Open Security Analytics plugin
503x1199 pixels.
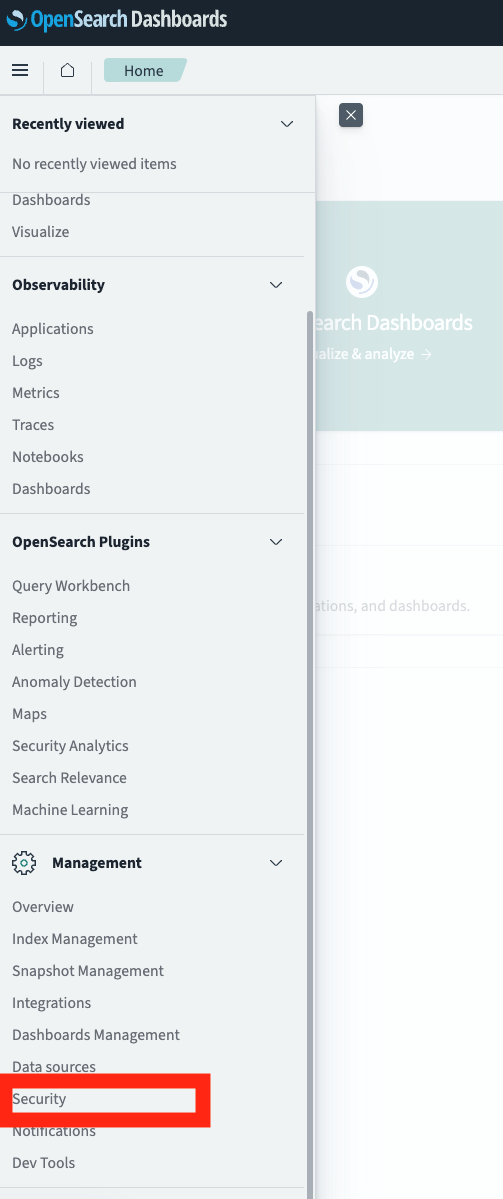pos(70,746)
